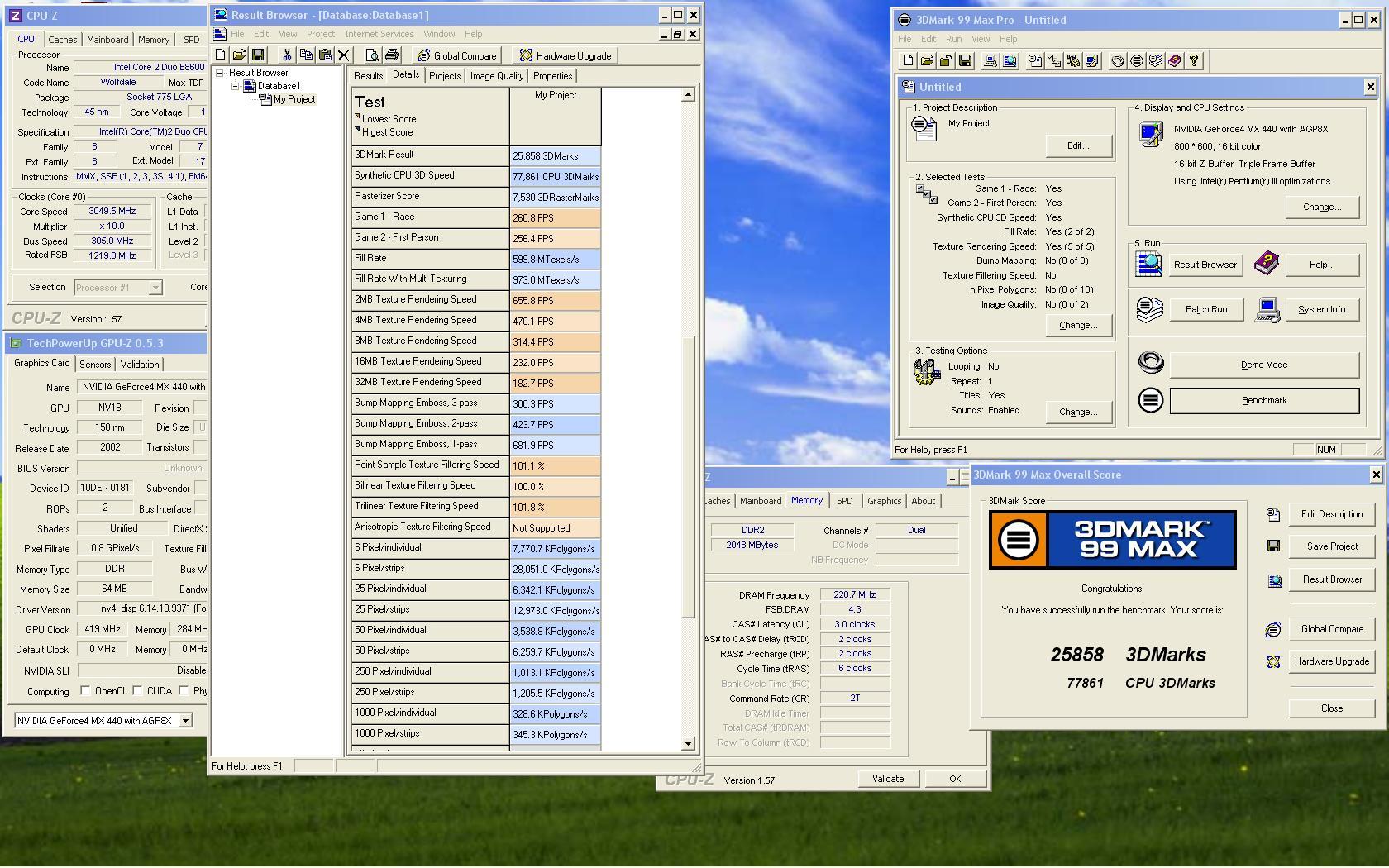Click the Demo Mode button

(x=1264, y=365)
